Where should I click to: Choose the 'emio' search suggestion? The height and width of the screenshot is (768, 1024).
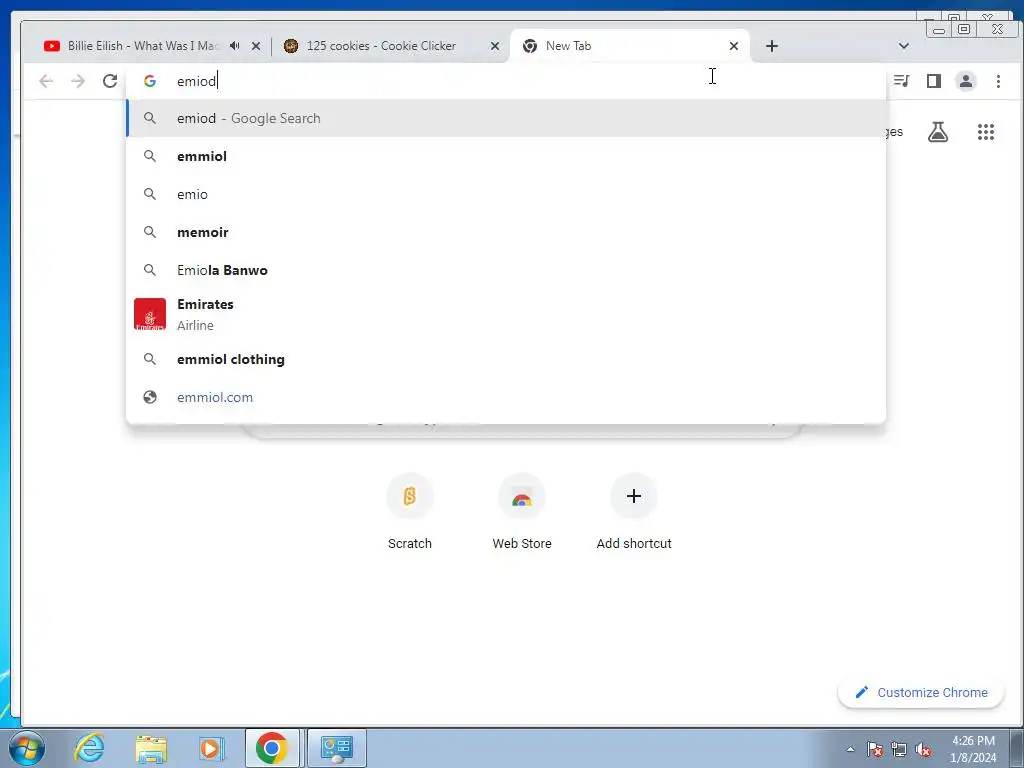click(506, 194)
